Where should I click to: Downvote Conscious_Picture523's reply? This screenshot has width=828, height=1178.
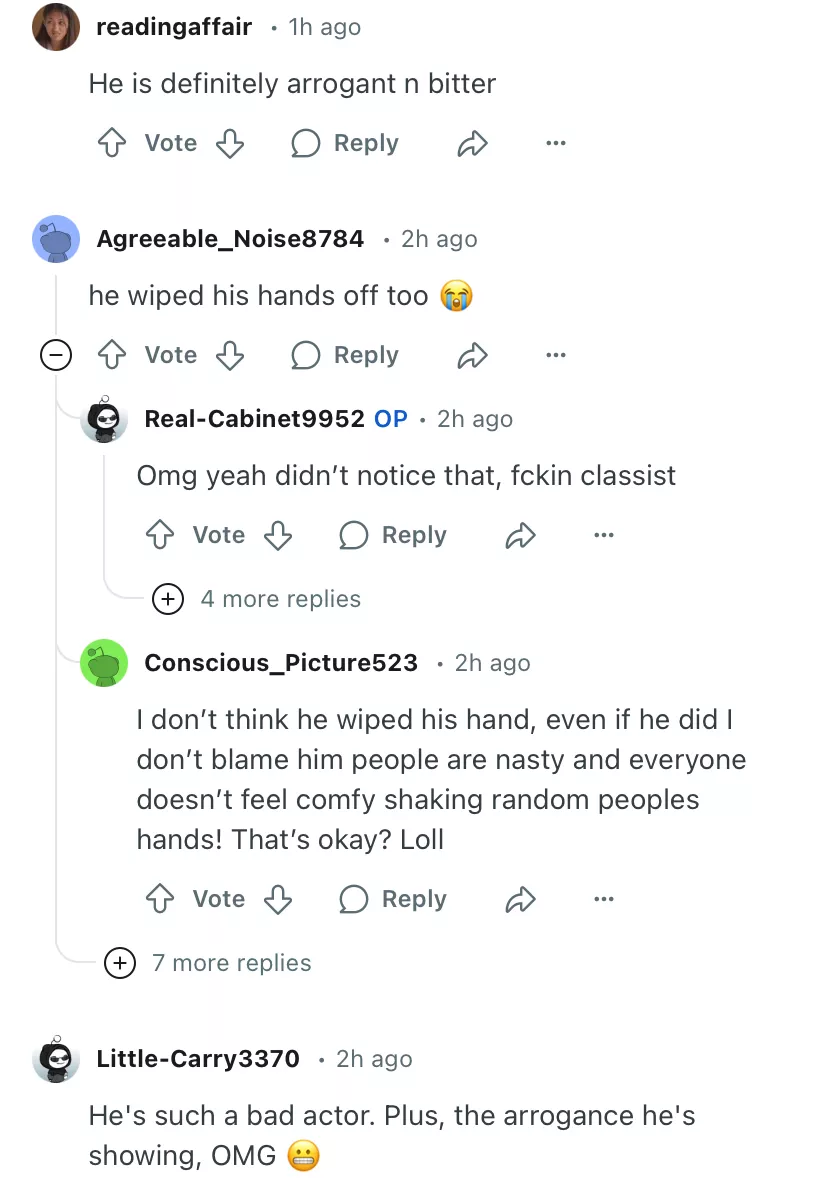coord(278,899)
